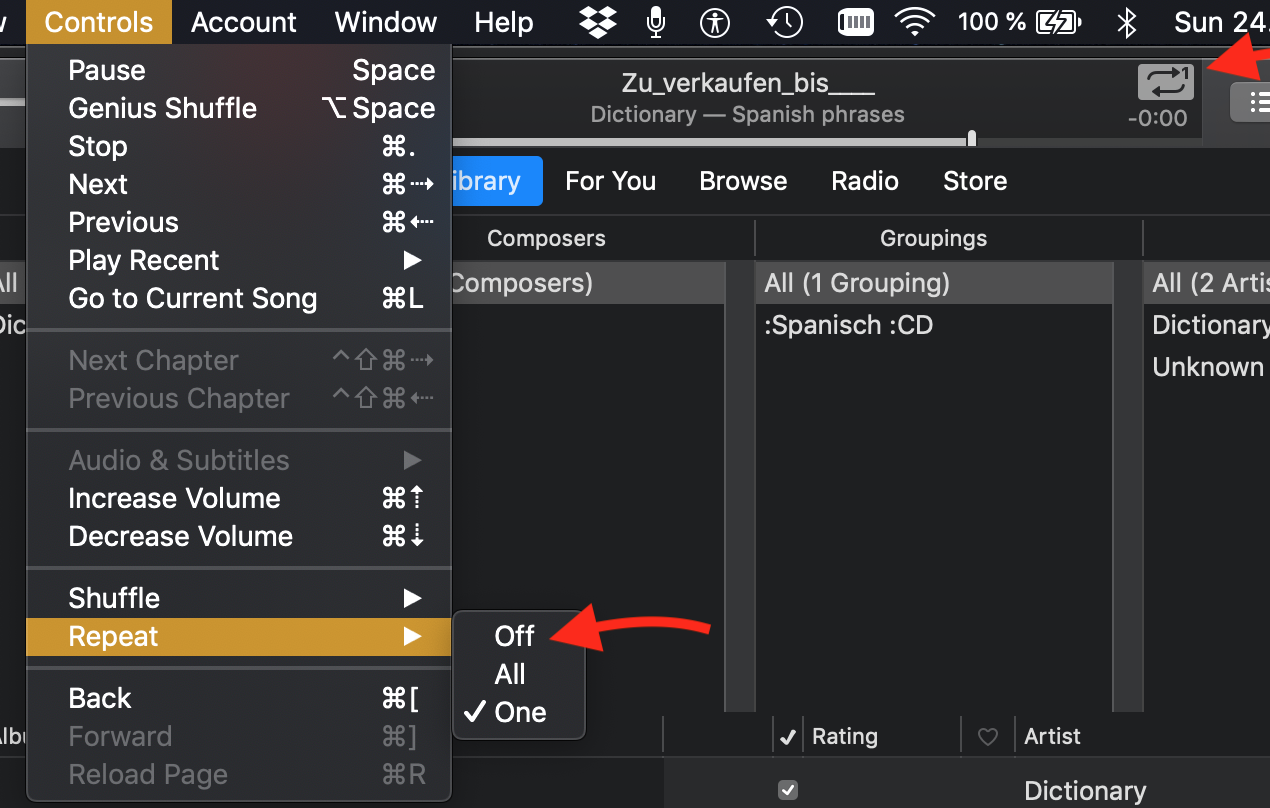Click the Bluetooth menu bar icon
The height and width of the screenshot is (808, 1270).
point(1127,21)
